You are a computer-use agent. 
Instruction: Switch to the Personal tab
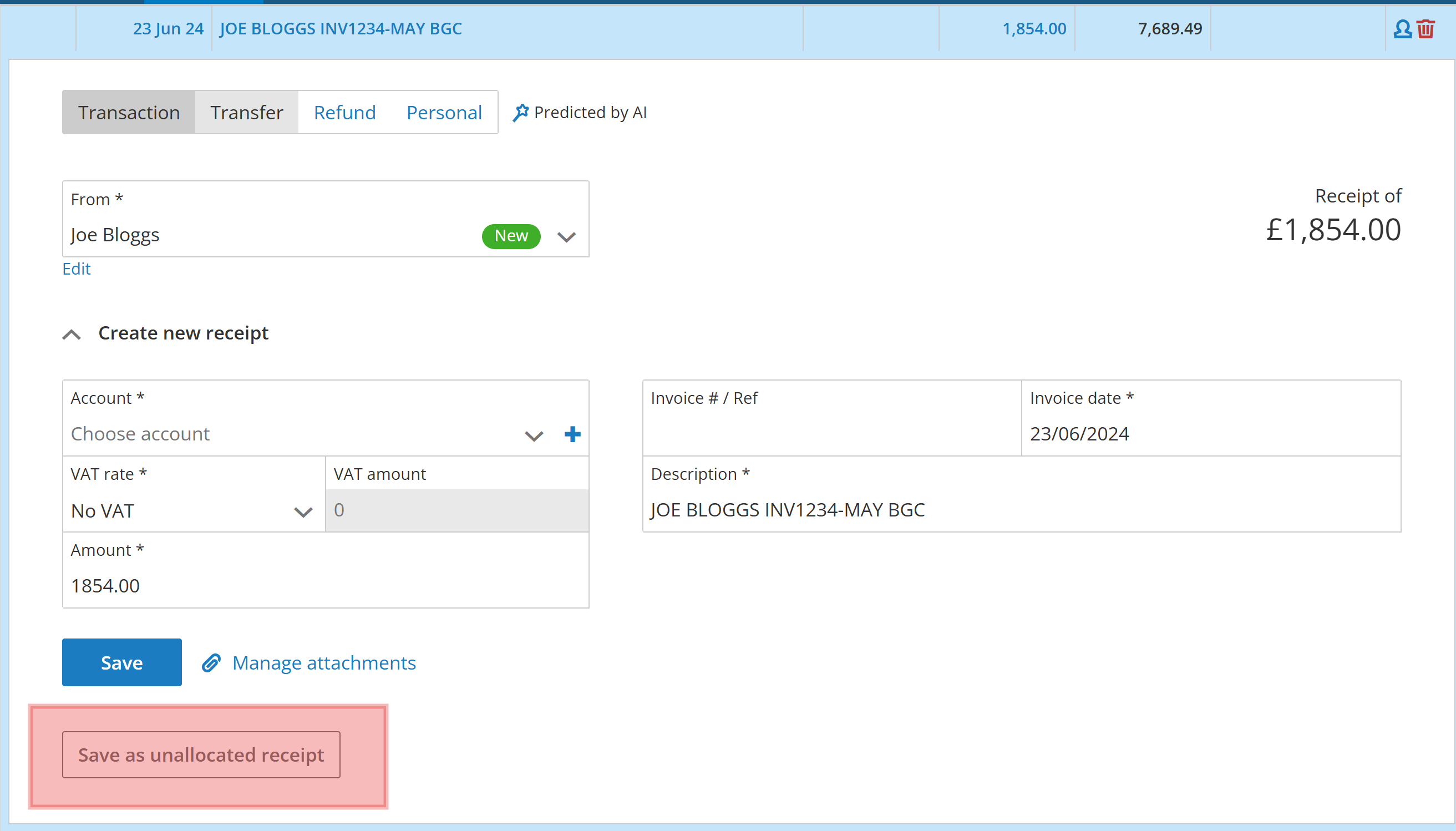point(444,113)
